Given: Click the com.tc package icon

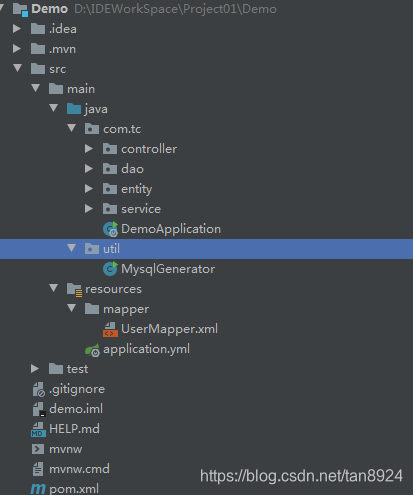Looking at the screenshot, I should click(x=92, y=129).
